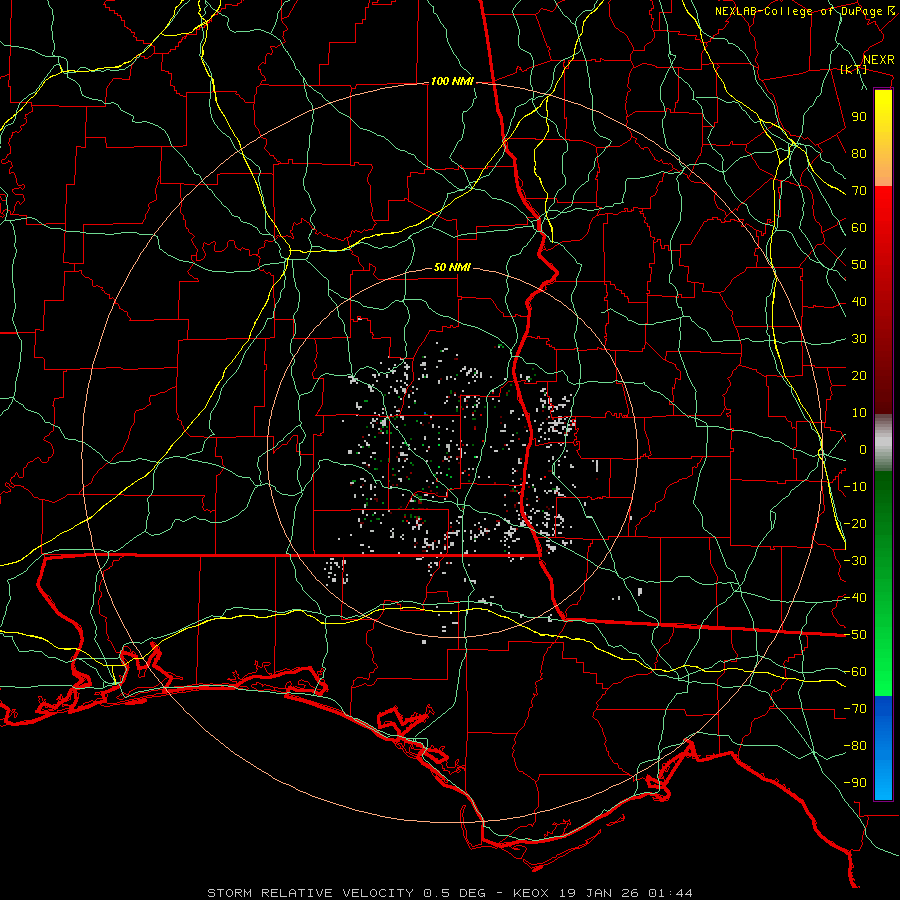Image resolution: width=900 pixels, height=900 pixels.
Task: Click the 100 NMI range ring label
Action: [452, 82]
